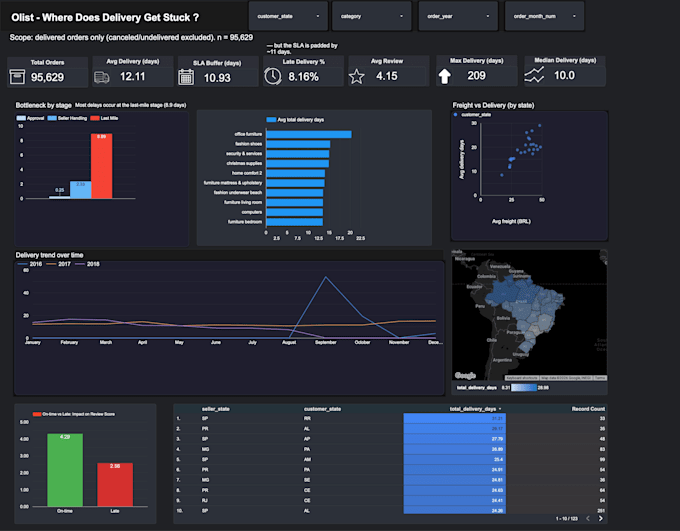Select the furniture bedroom bar
680x531 pixels.
coord(294,222)
